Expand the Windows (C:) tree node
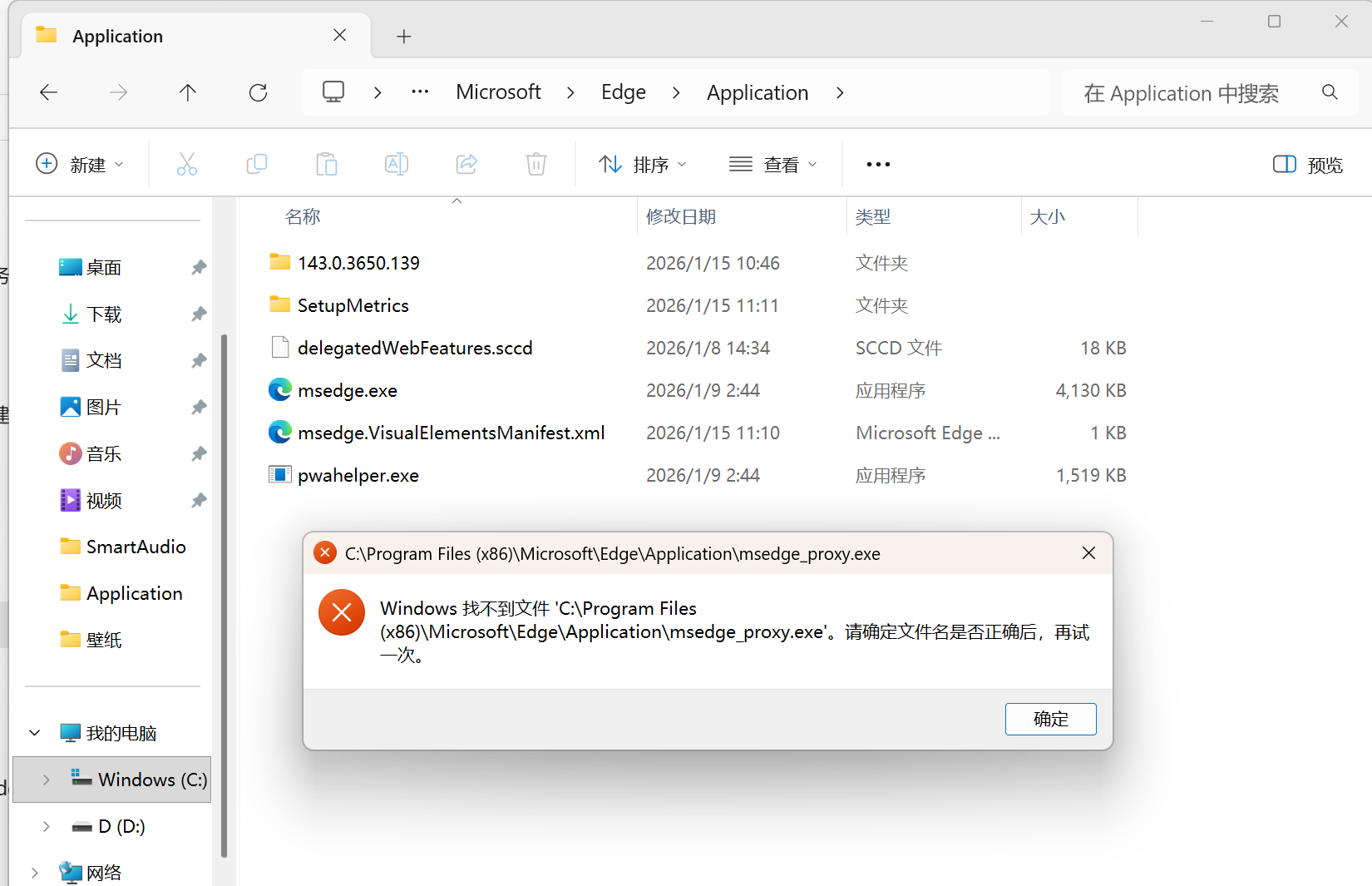 [x=47, y=780]
